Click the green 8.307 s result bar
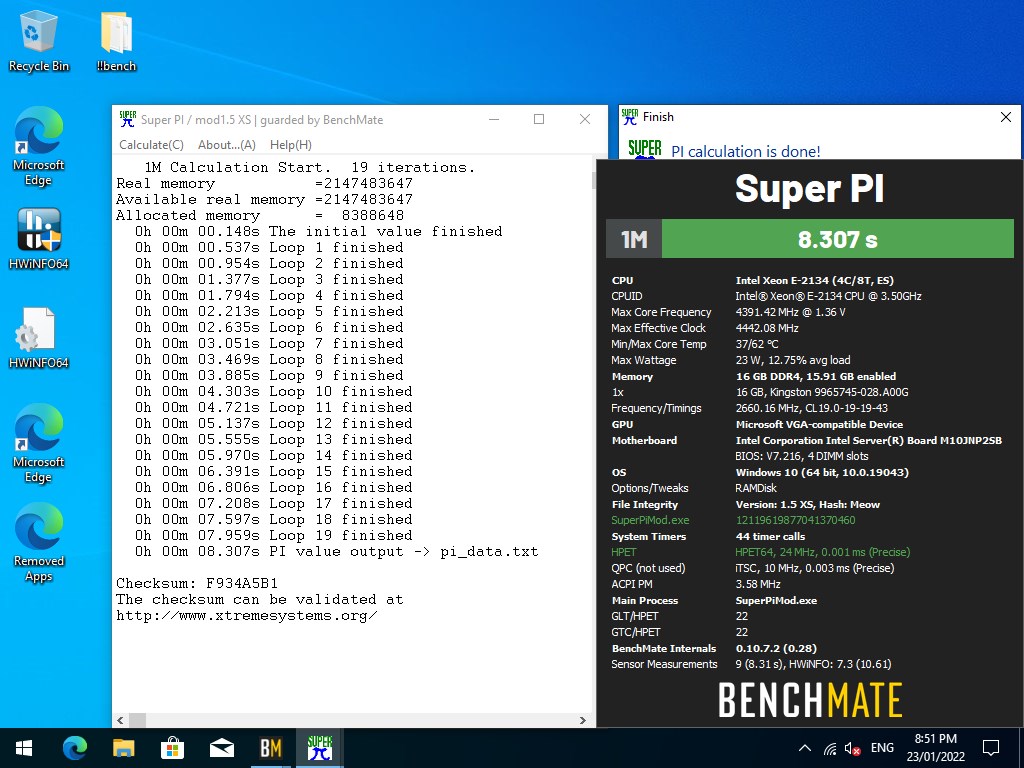 pyautogui.click(x=837, y=239)
